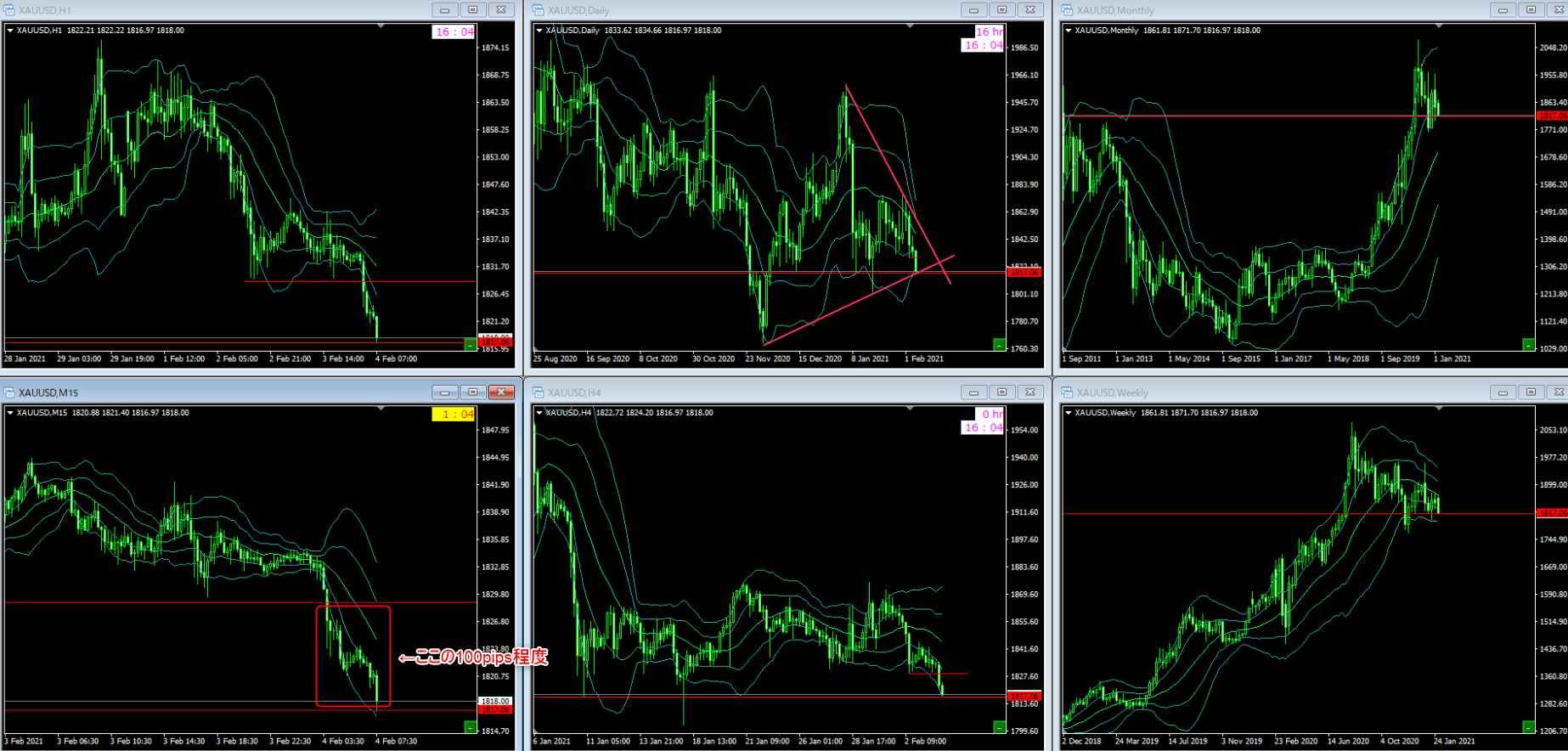Click the XAUUSD,Monthly window chart icon
The height and width of the screenshot is (751, 1568).
click(x=1068, y=10)
